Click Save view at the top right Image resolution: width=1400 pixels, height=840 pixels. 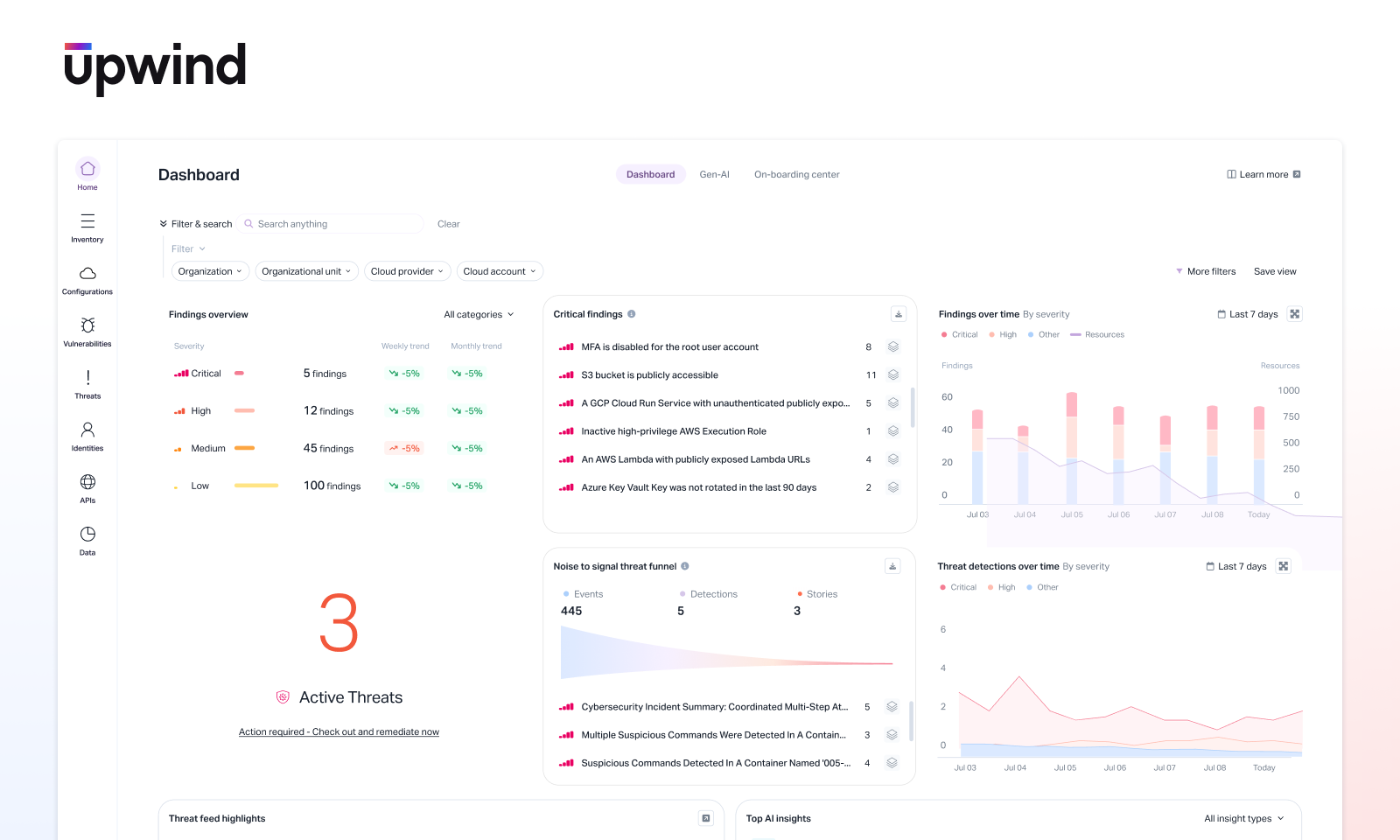coord(1275,271)
